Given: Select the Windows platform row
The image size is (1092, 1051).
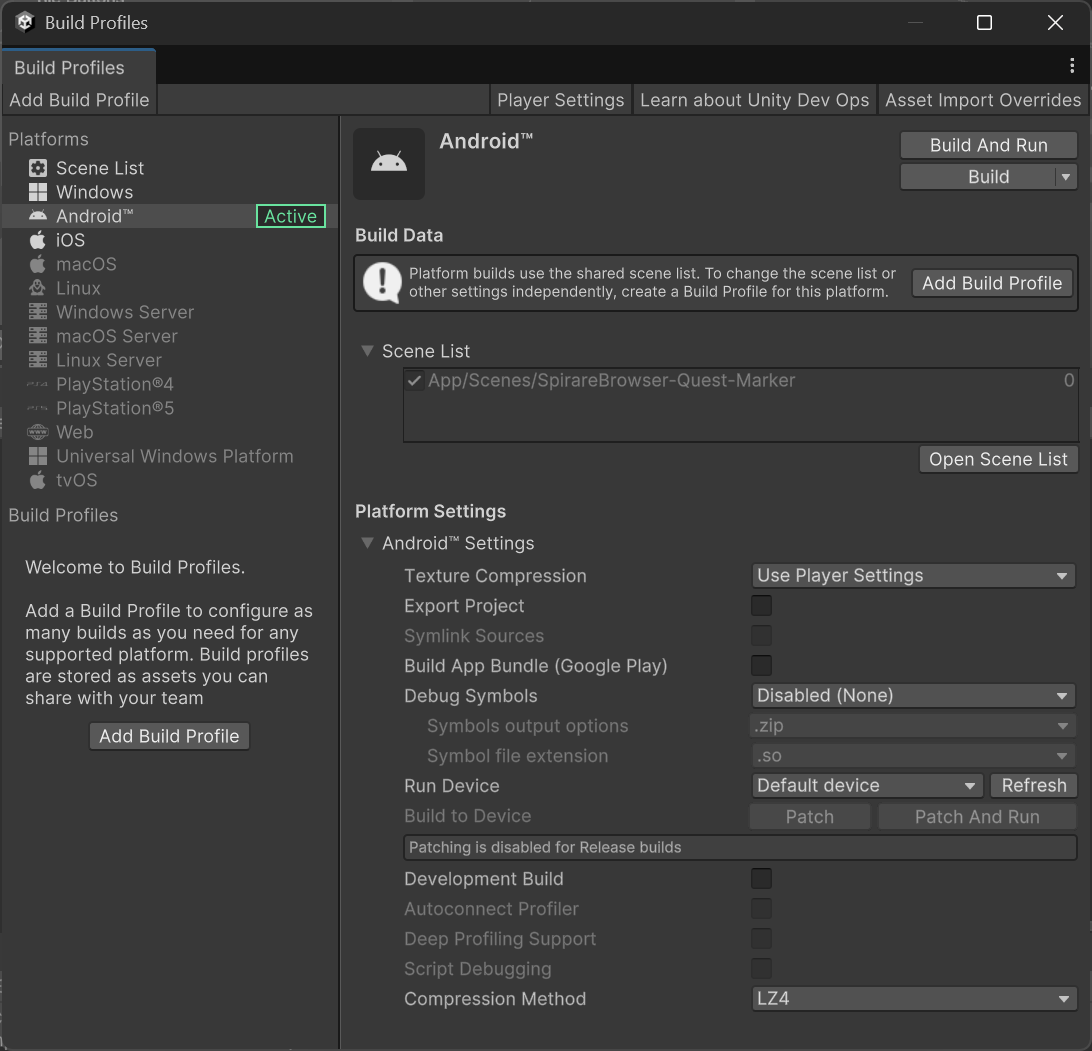Looking at the screenshot, I should click(x=171, y=192).
